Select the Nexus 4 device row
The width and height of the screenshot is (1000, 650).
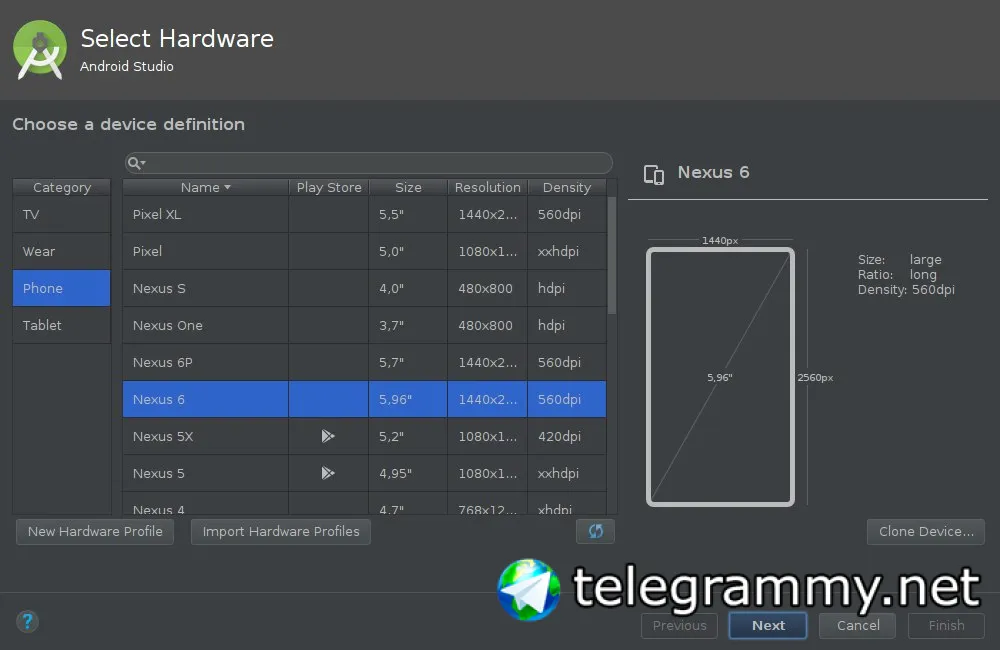[364, 504]
